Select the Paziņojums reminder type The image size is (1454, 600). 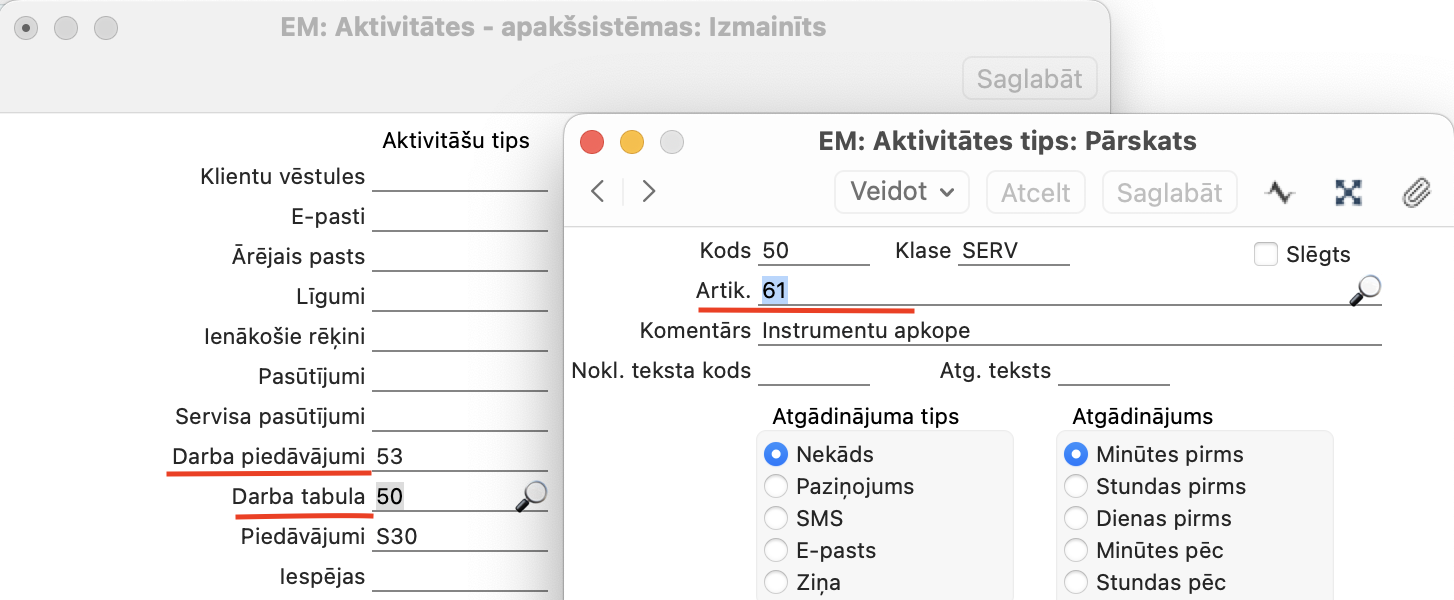pyautogui.click(x=775, y=487)
